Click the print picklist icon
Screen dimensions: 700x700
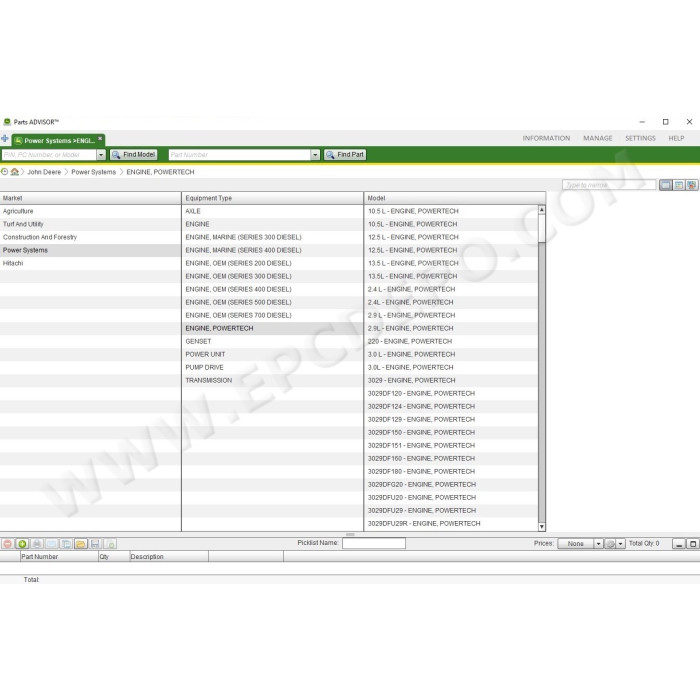point(37,544)
